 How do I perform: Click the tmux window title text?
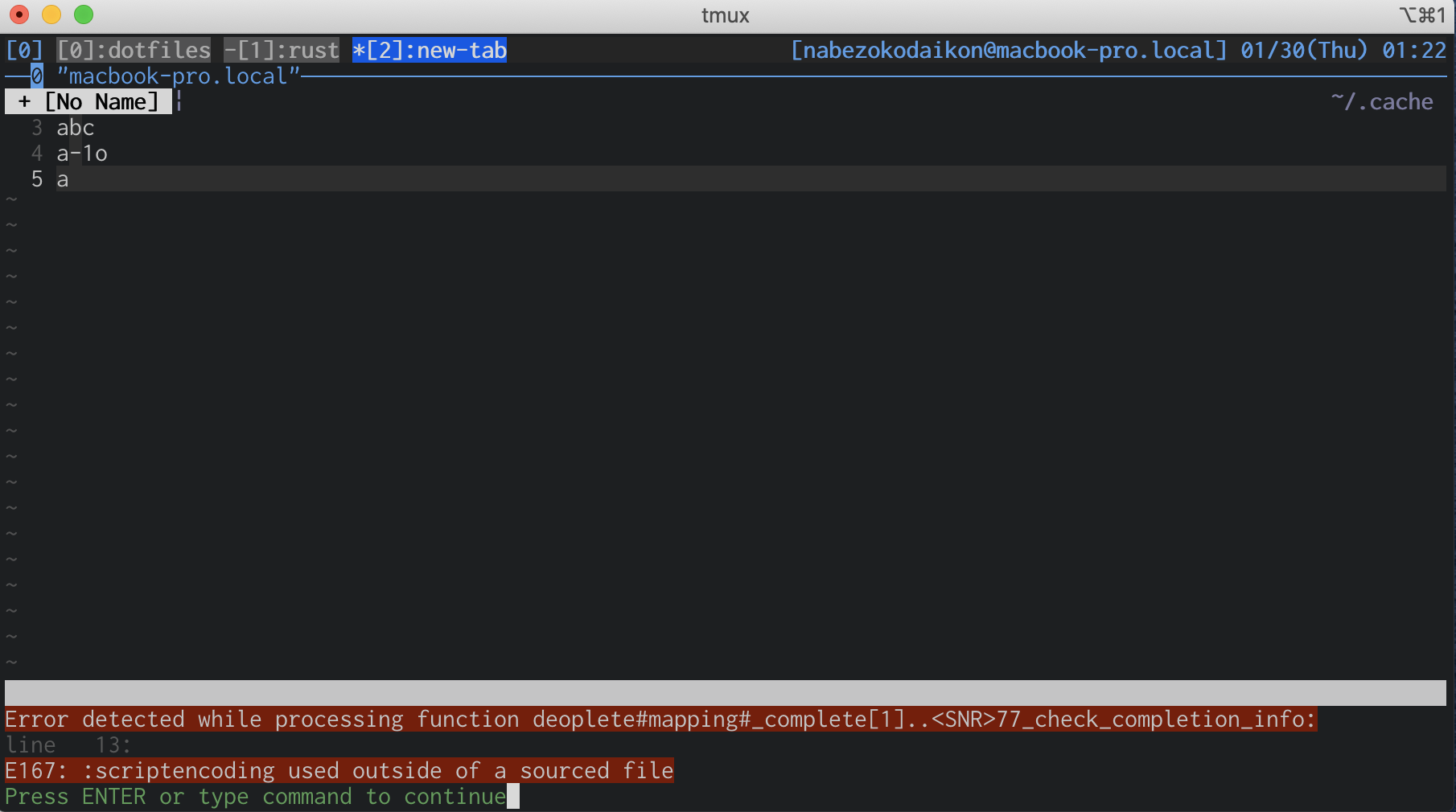coord(726,15)
